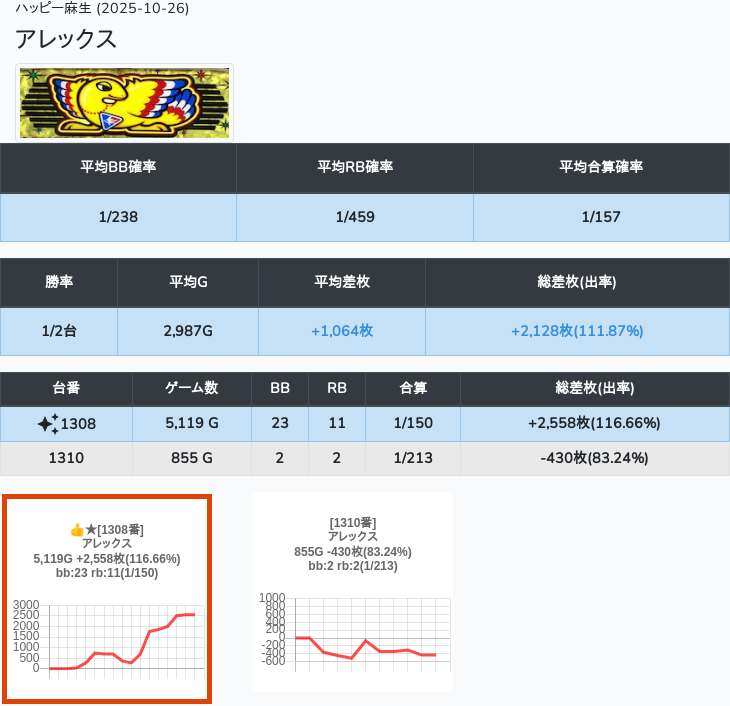Click the thumbs-up icon on the 1308 chart card

pyautogui.click(x=76, y=529)
